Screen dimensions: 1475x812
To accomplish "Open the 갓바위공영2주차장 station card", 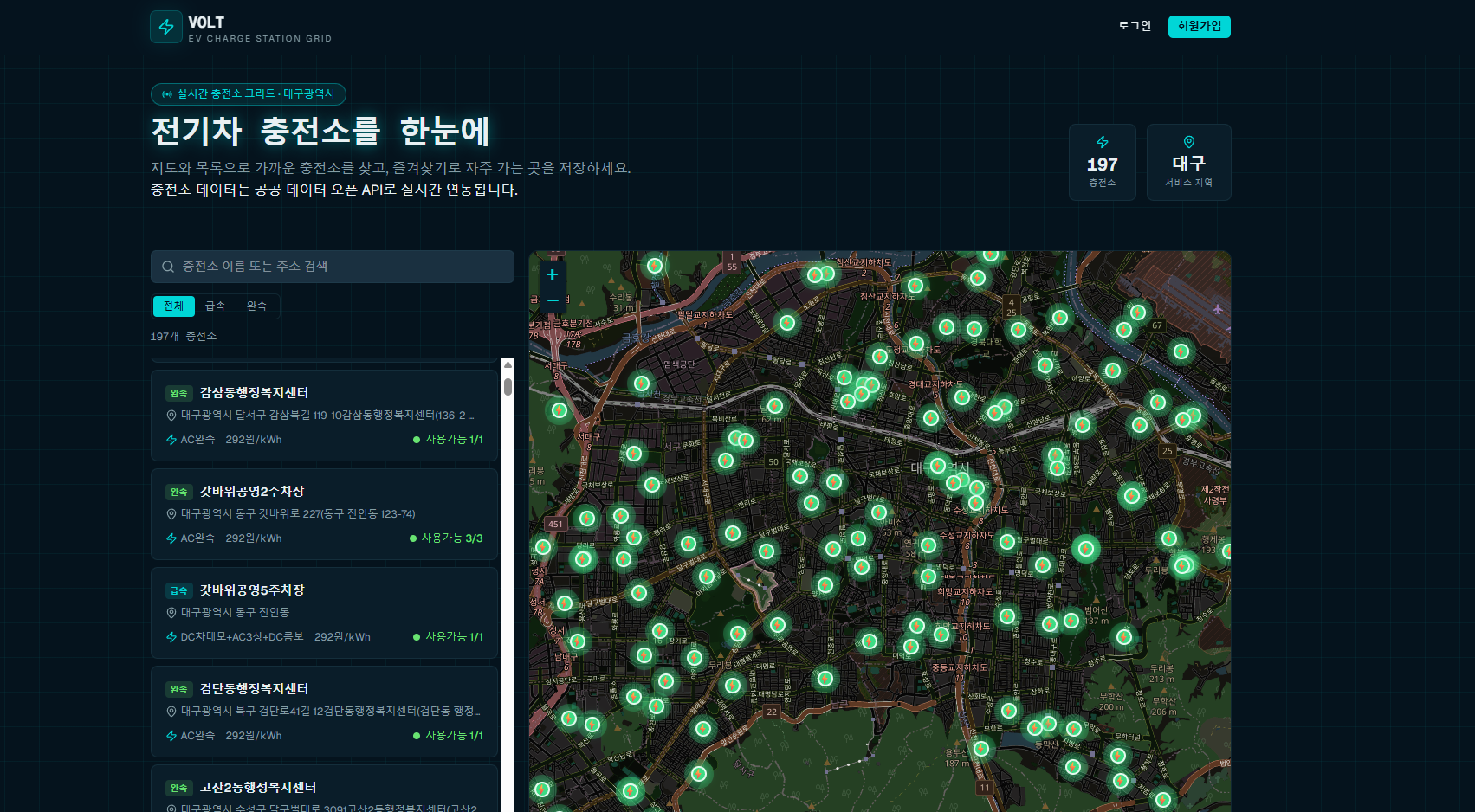I will (324, 514).
